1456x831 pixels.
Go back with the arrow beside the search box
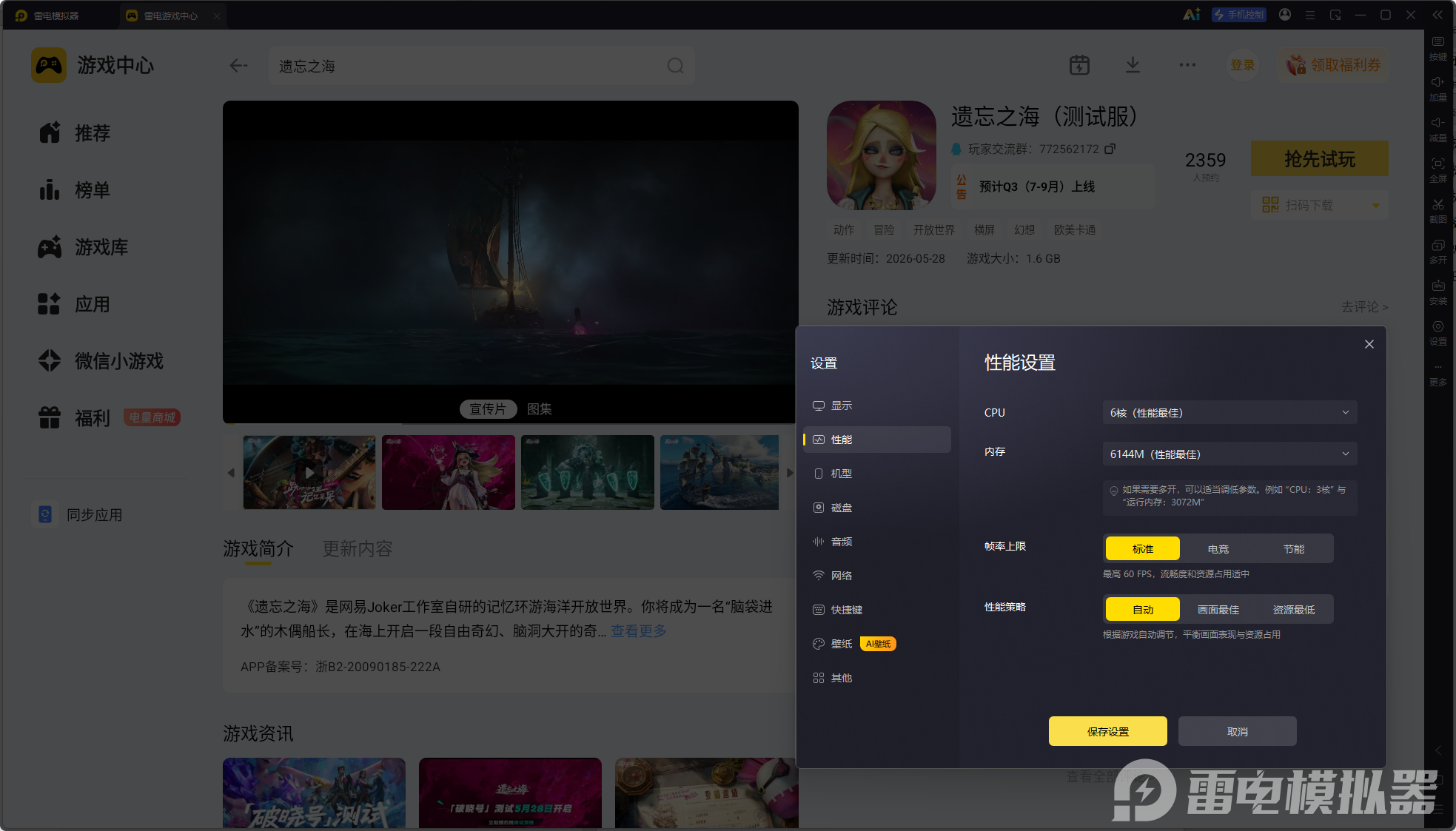[x=238, y=66]
